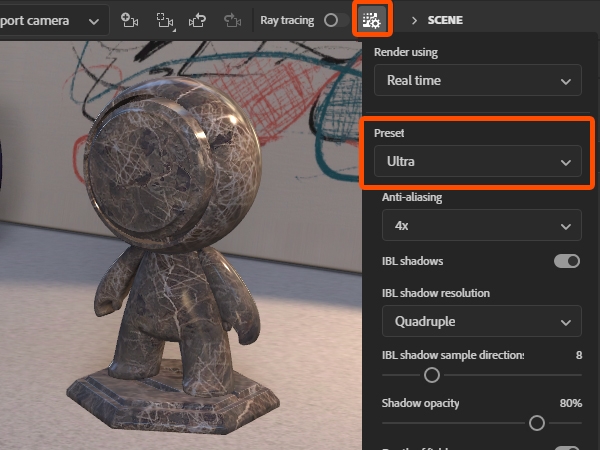Select the marble mascot model's head
Viewport: 600px width, 450px height.
(172, 161)
